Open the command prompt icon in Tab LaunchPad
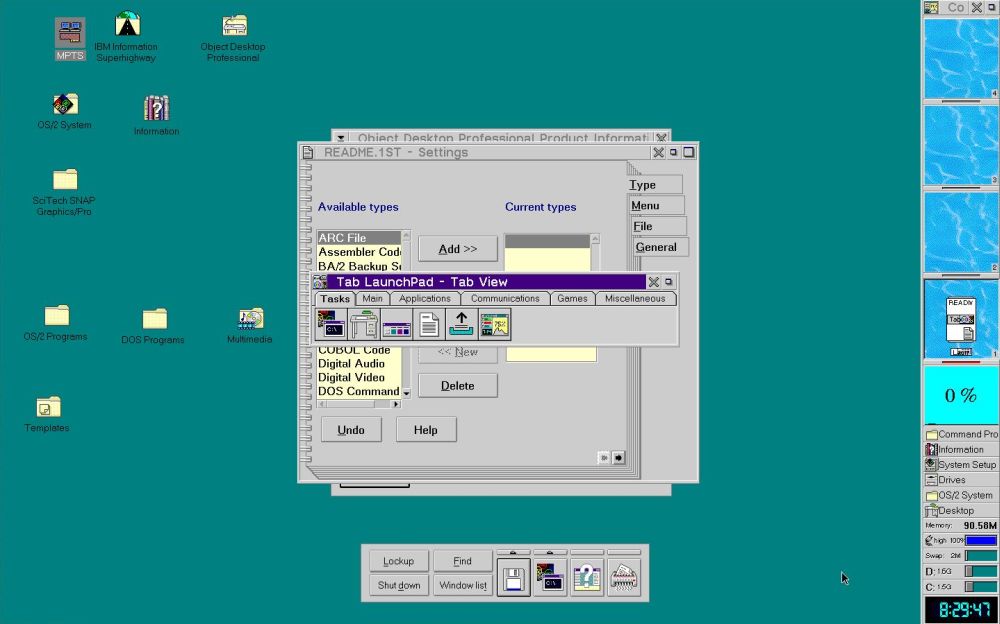Image resolution: width=1000 pixels, height=624 pixels. tap(331, 324)
